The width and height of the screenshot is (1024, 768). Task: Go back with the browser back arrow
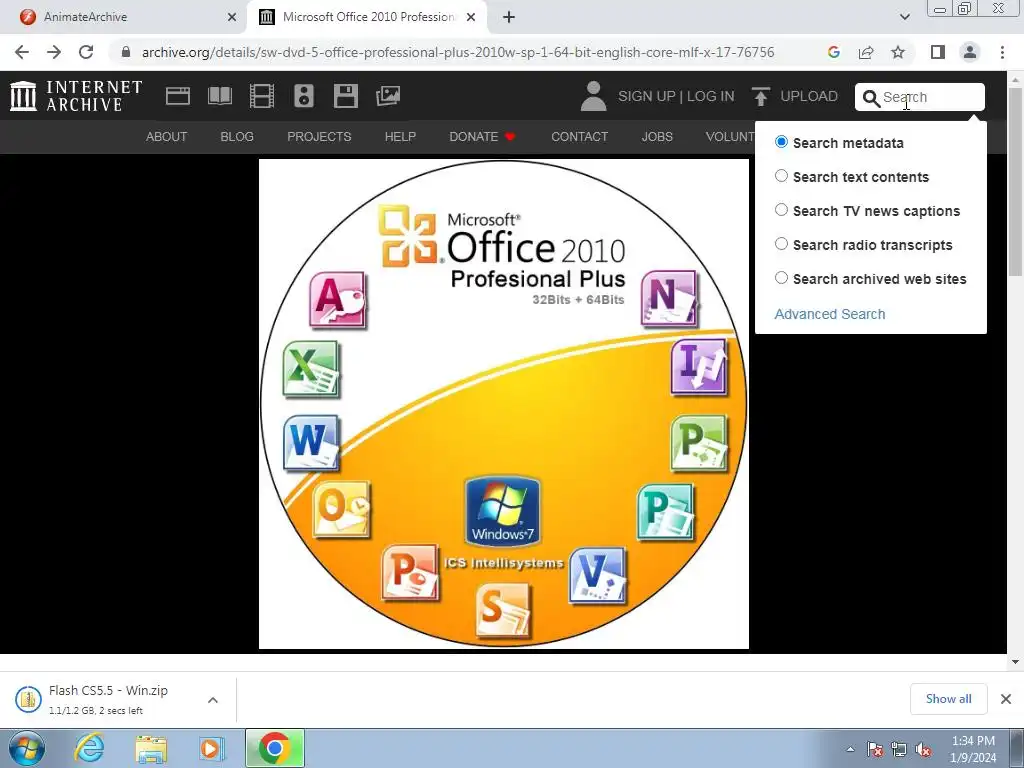(22, 52)
